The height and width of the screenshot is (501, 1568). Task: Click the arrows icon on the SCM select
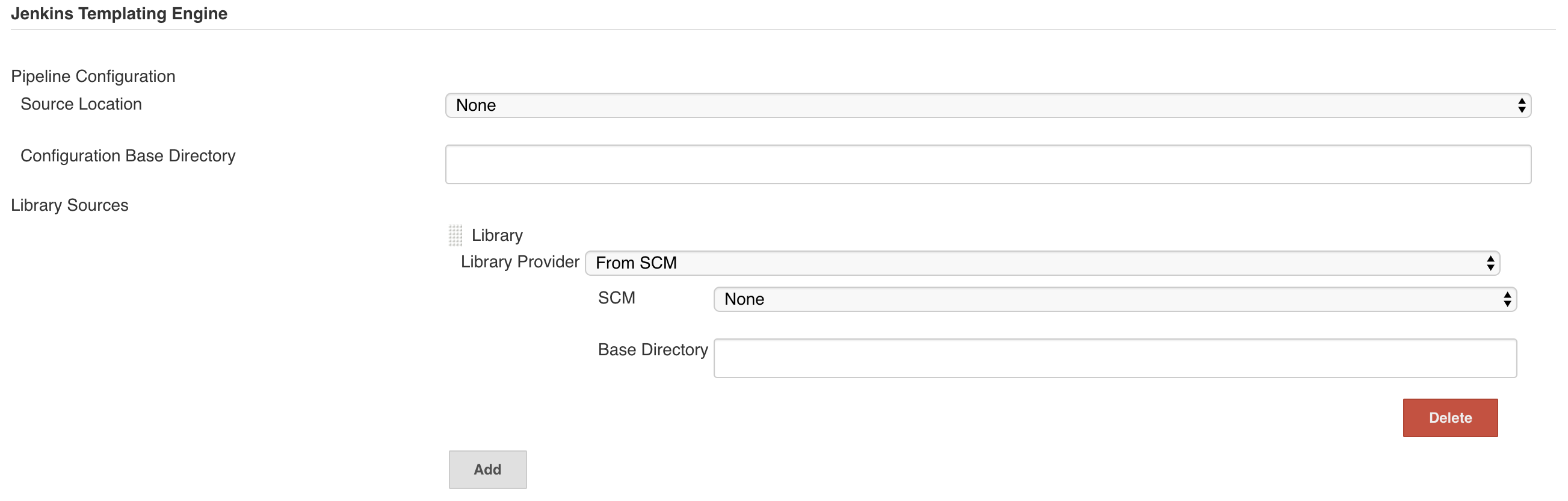1507,299
